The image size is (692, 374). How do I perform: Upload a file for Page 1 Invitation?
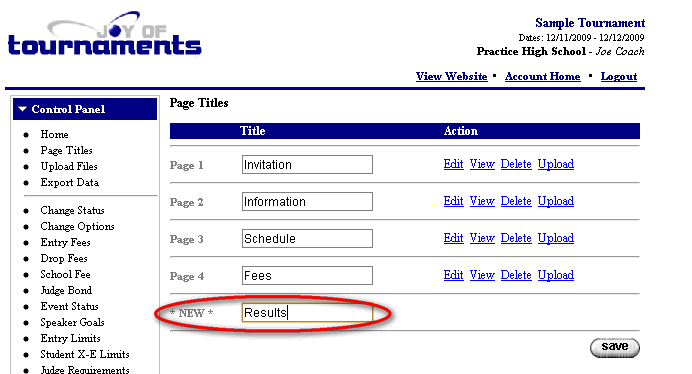(556, 164)
